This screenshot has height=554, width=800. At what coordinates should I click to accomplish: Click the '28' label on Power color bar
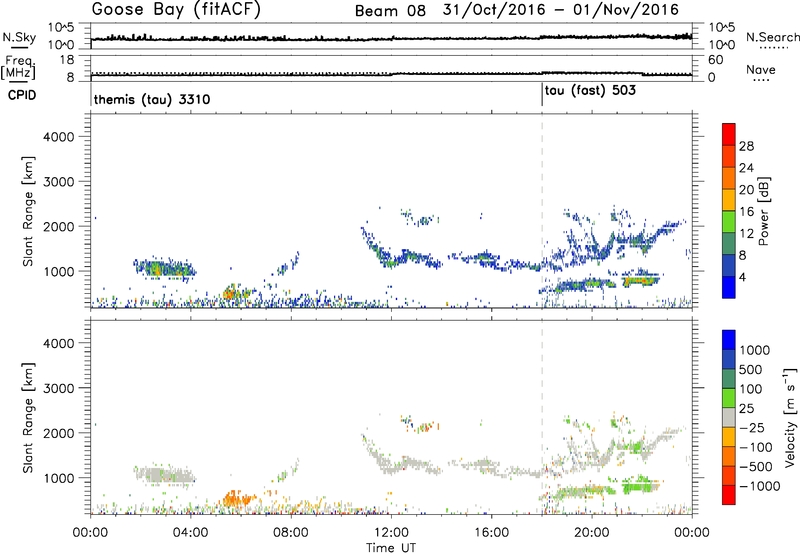(746, 146)
